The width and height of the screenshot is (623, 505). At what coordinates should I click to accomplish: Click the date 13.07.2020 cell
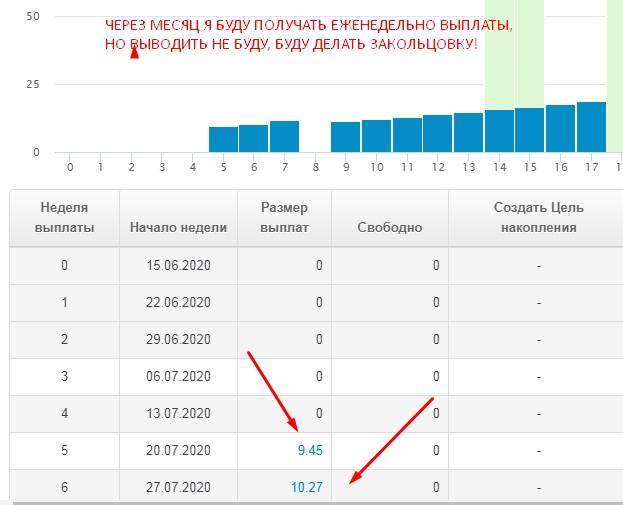coord(178,413)
